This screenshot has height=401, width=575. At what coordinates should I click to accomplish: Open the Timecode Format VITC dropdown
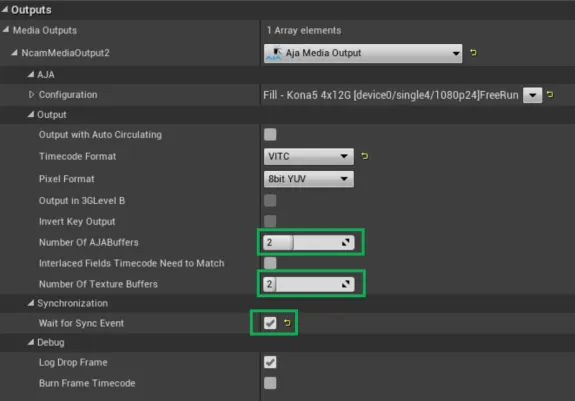(309, 157)
